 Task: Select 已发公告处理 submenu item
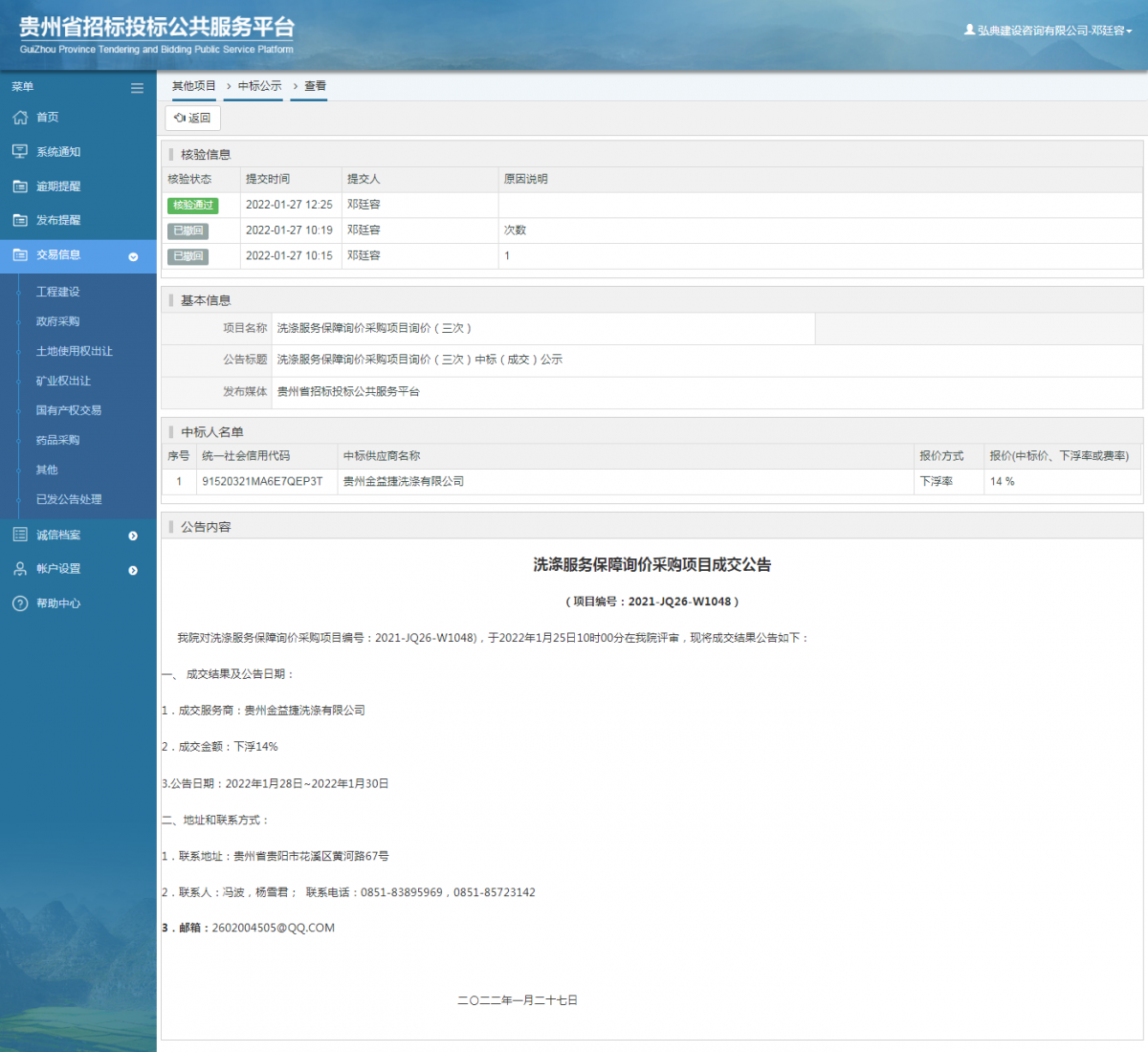click(x=69, y=499)
